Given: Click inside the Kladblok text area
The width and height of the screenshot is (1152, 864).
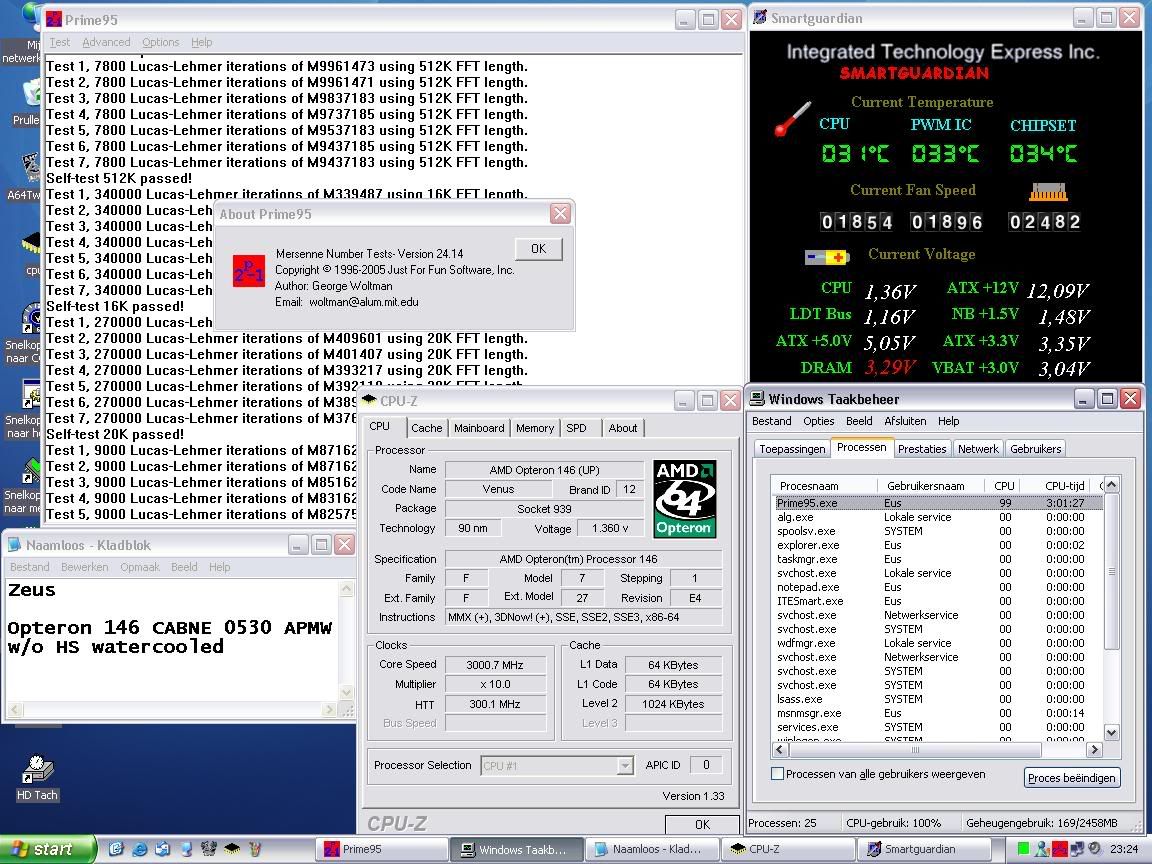Looking at the screenshot, I should click(172, 641).
